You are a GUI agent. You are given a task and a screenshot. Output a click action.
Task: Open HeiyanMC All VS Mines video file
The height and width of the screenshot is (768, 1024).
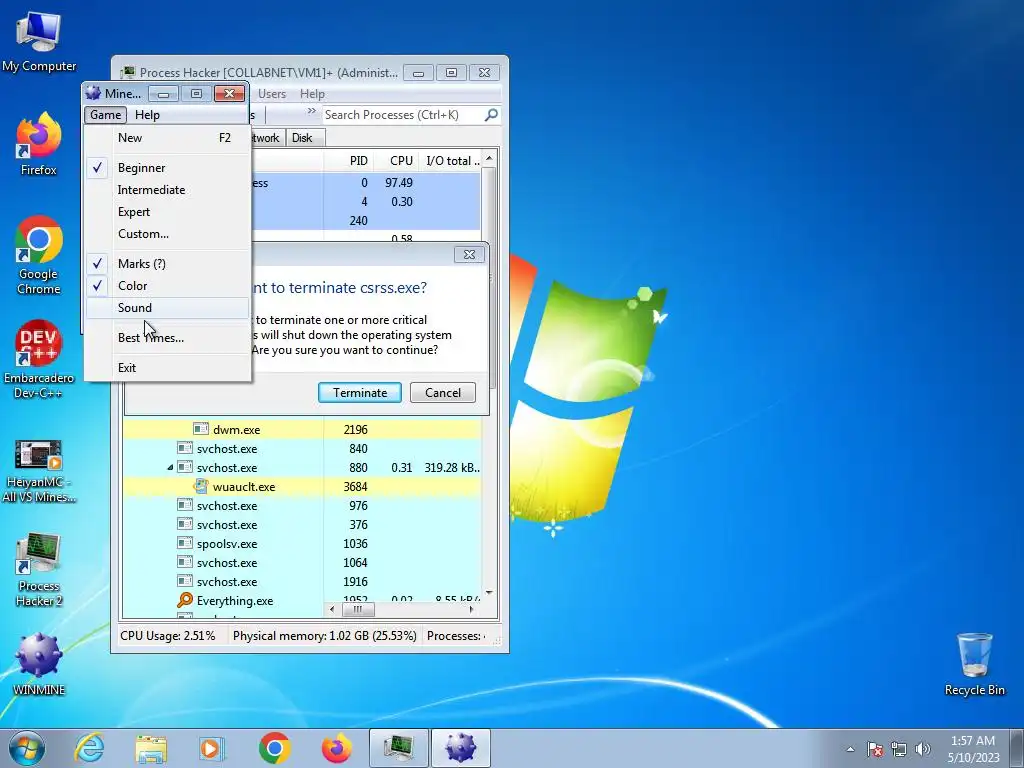click(x=39, y=472)
